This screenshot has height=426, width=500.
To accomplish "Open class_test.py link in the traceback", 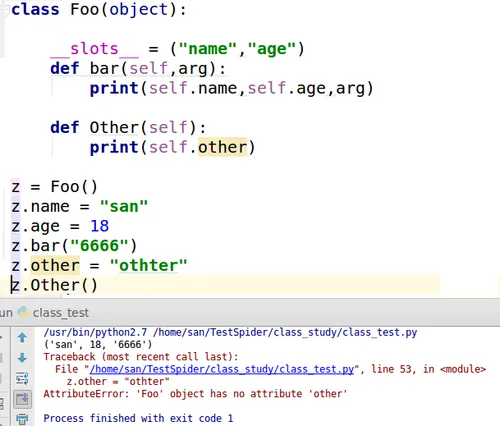I will point(222,369).
